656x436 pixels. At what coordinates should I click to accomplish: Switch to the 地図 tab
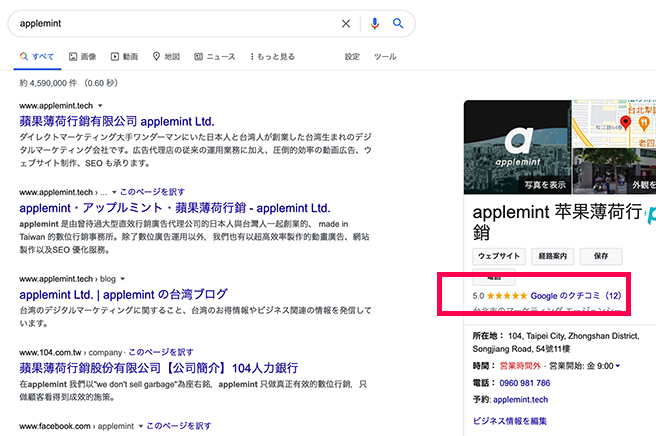pos(166,56)
